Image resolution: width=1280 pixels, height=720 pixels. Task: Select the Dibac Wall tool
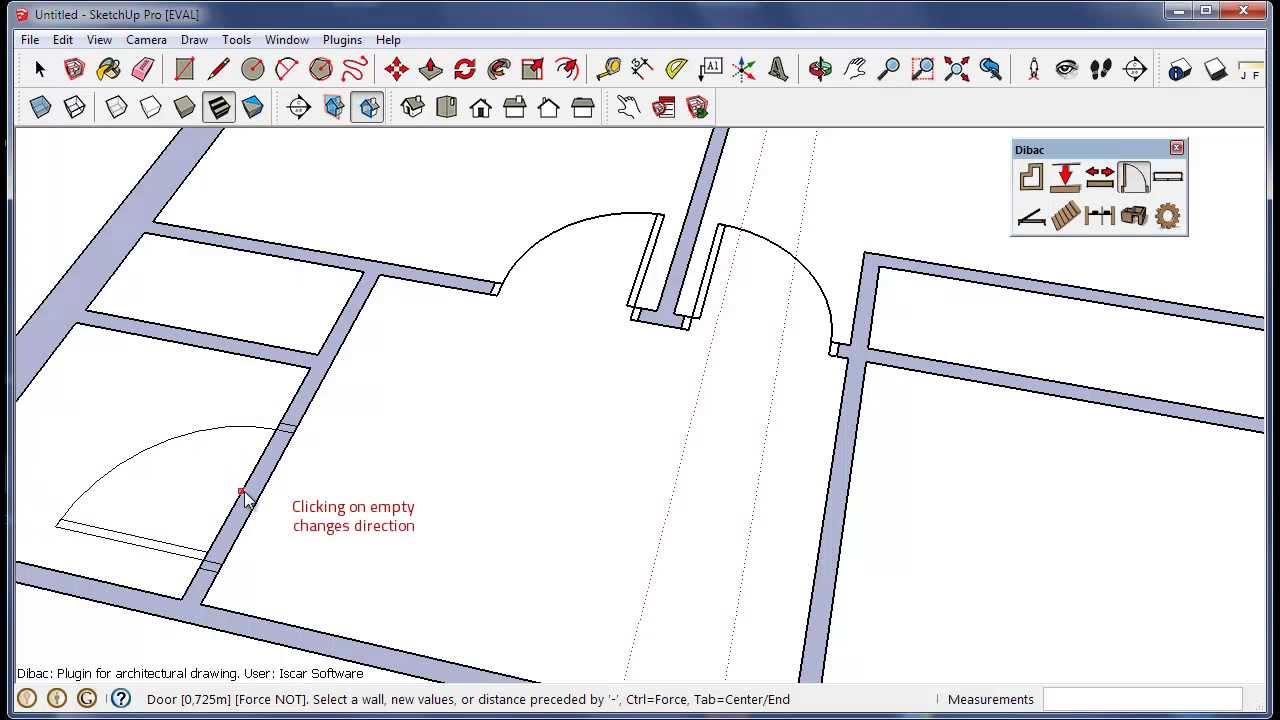pyautogui.click(x=1031, y=177)
